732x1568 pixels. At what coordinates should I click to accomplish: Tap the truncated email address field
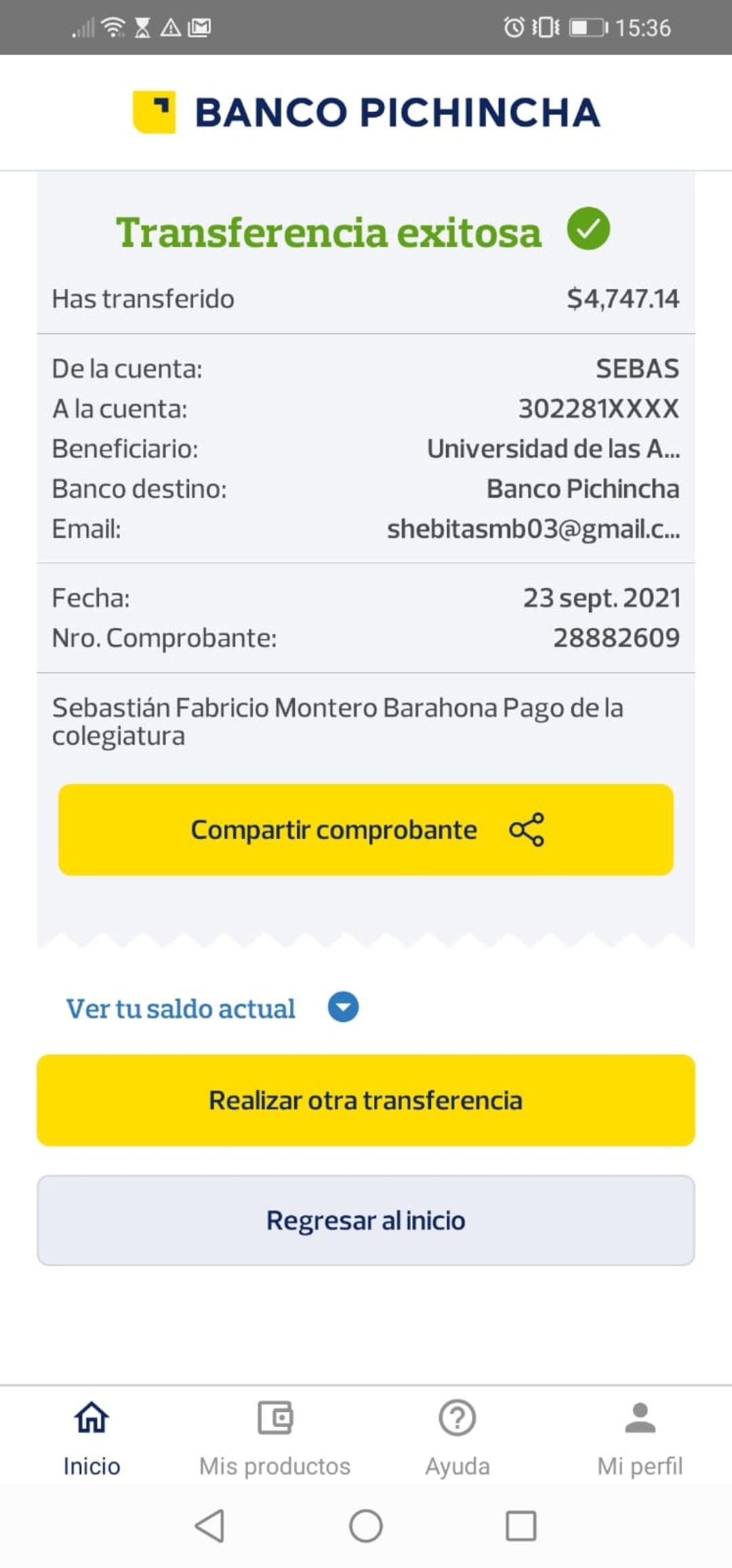coord(533,529)
